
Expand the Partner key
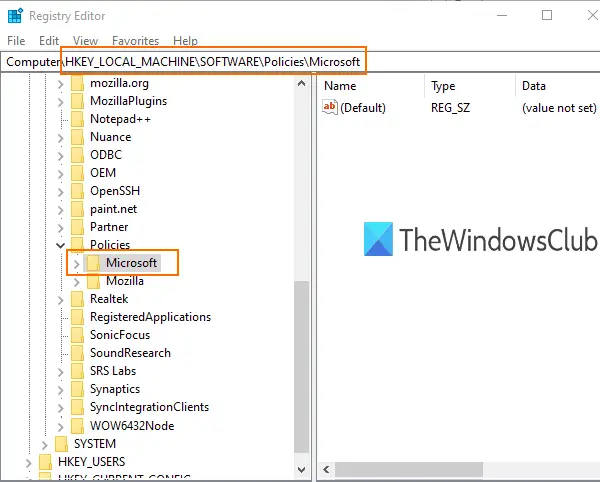60,228
